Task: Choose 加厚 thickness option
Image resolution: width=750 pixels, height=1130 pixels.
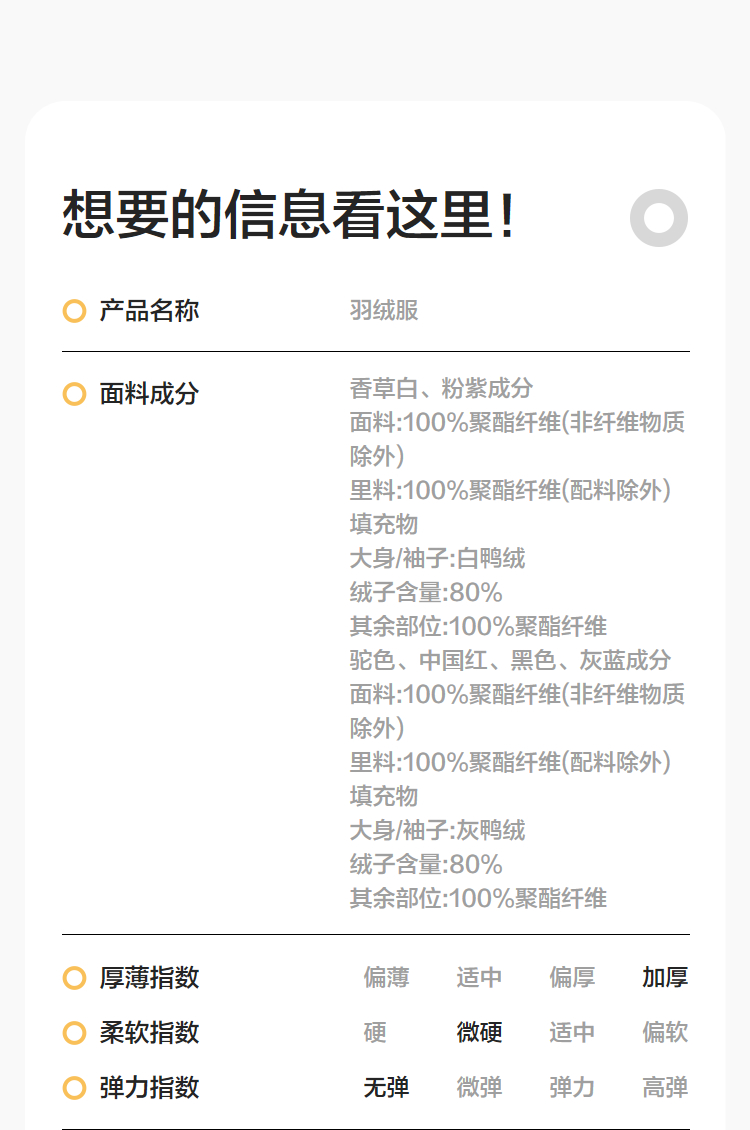Action: (665, 978)
